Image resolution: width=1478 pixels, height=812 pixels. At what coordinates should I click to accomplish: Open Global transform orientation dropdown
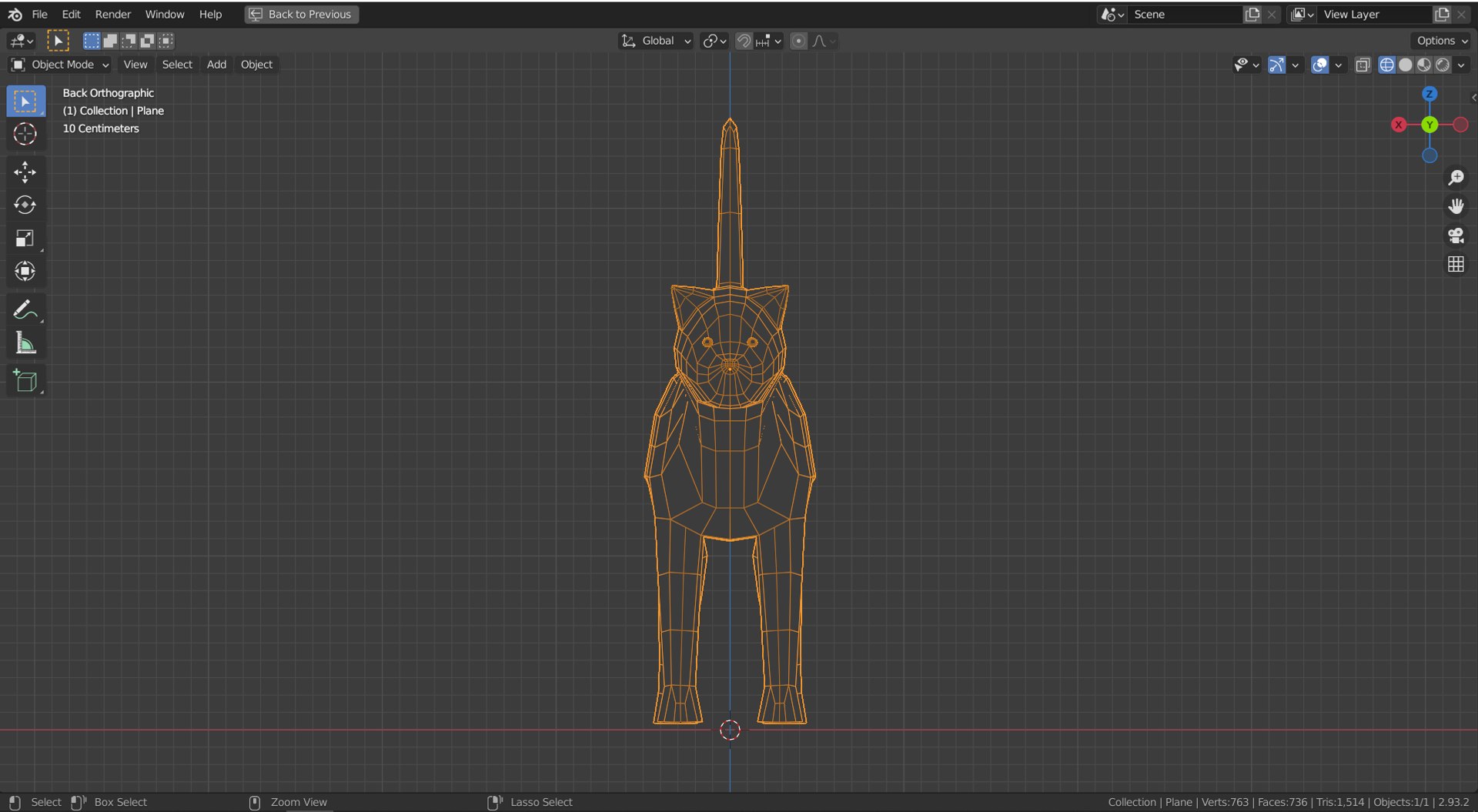click(657, 41)
